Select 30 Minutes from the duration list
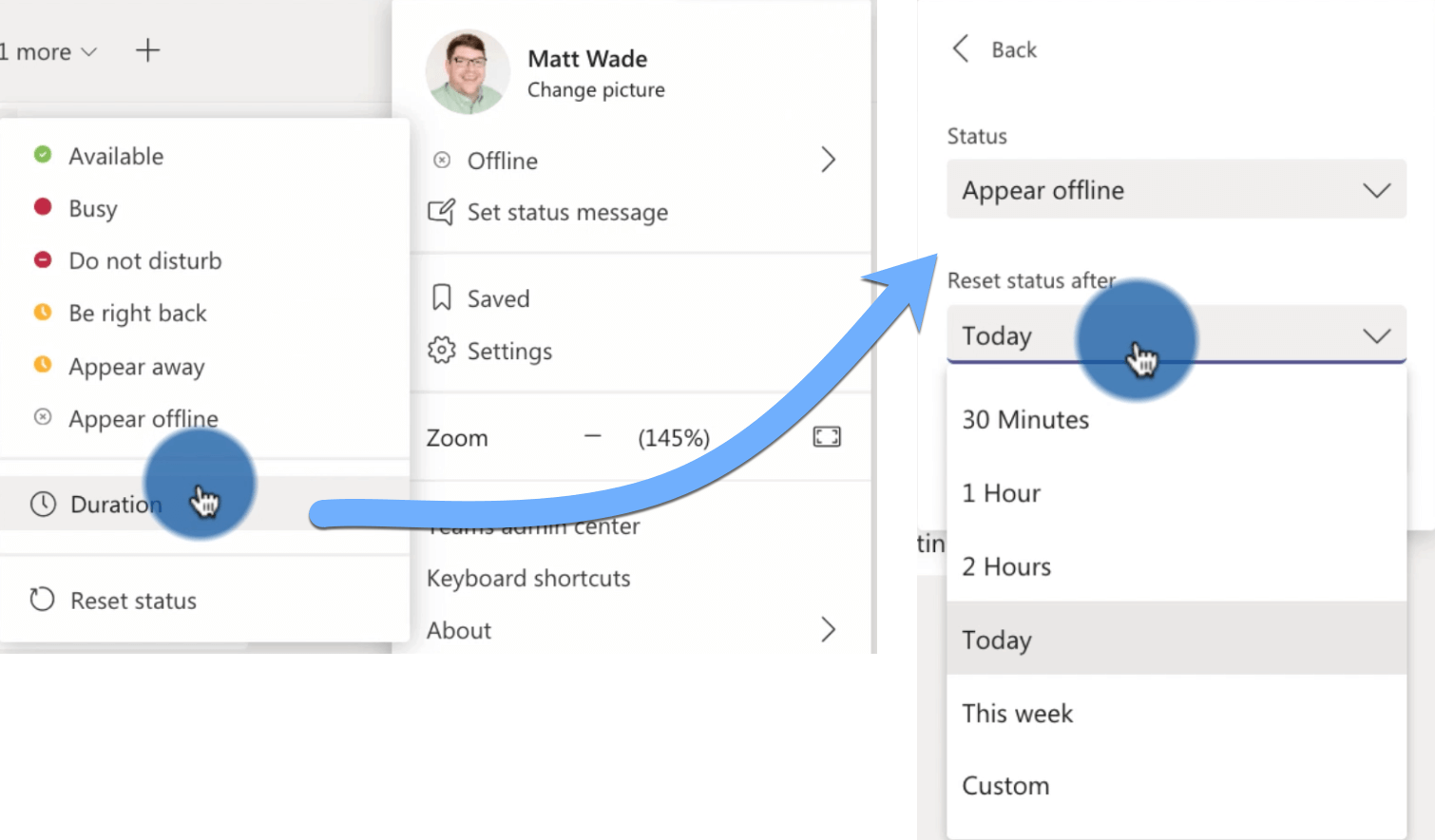 [x=1025, y=419]
